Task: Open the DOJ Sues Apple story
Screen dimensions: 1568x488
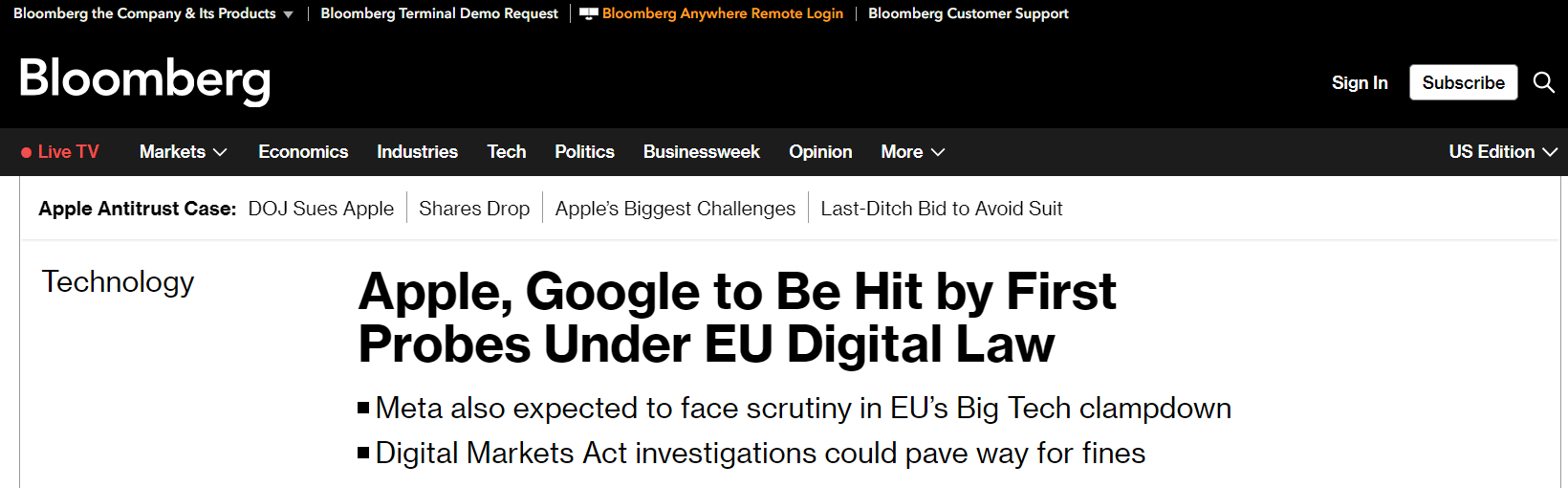Action: [320, 209]
